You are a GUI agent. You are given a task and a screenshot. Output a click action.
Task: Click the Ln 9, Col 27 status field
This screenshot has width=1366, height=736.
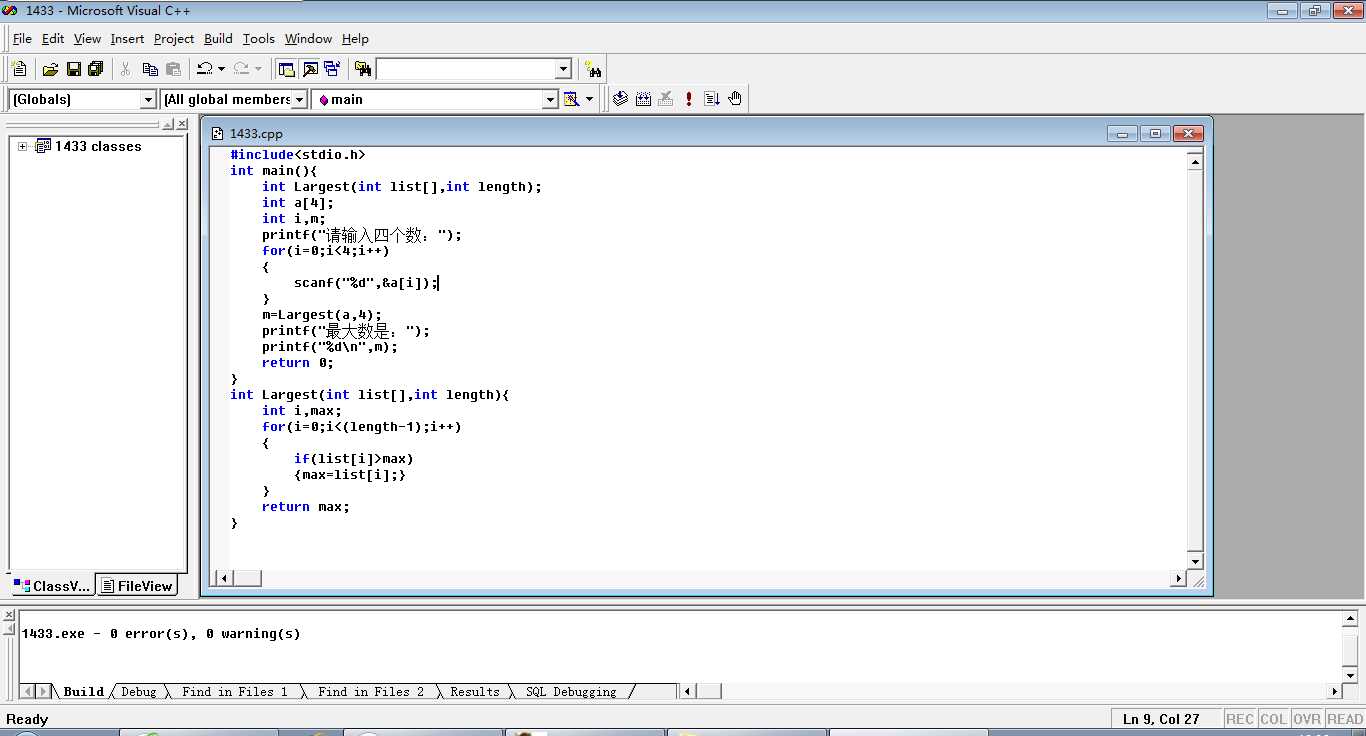coord(1166,719)
